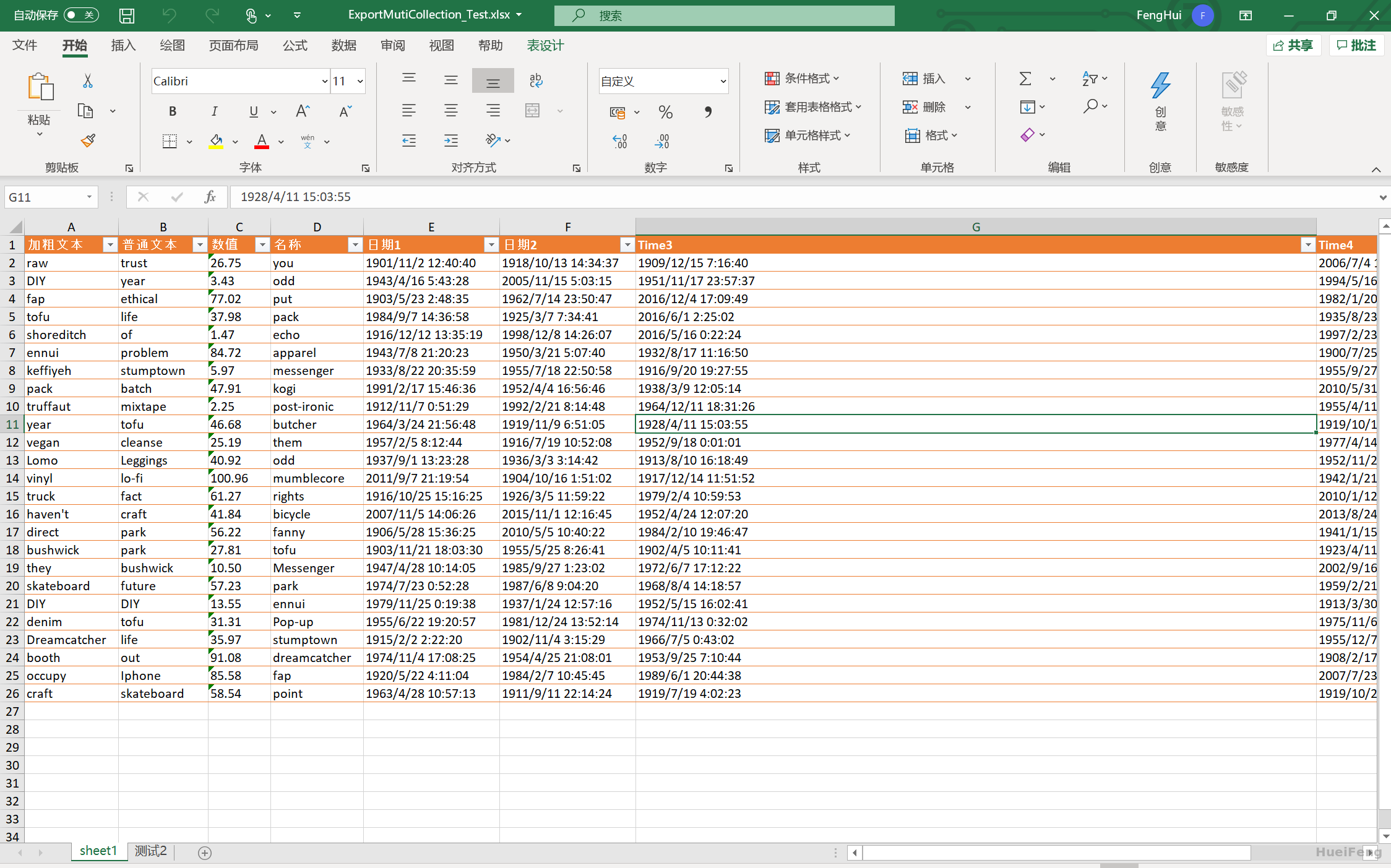Toggle Underline formatting
Image resolution: width=1391 pixels, height=868 pixels.
254,111
